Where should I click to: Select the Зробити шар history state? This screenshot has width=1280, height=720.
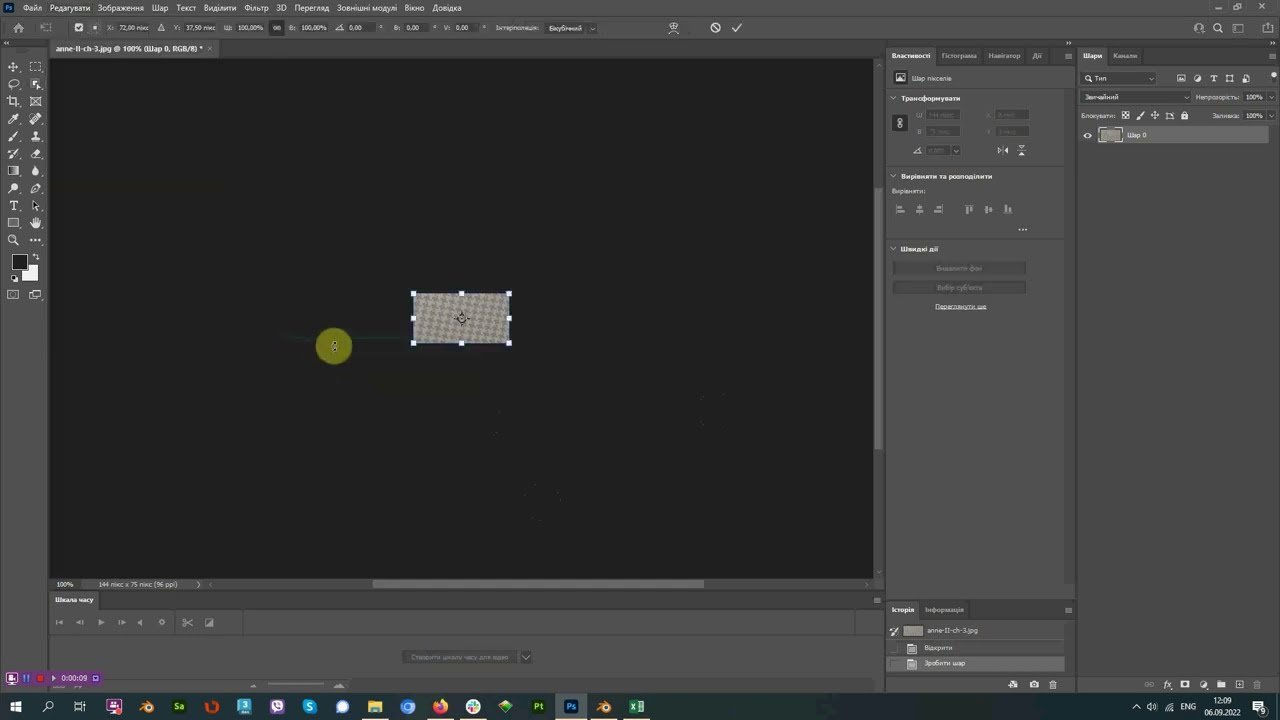point(976,664)
